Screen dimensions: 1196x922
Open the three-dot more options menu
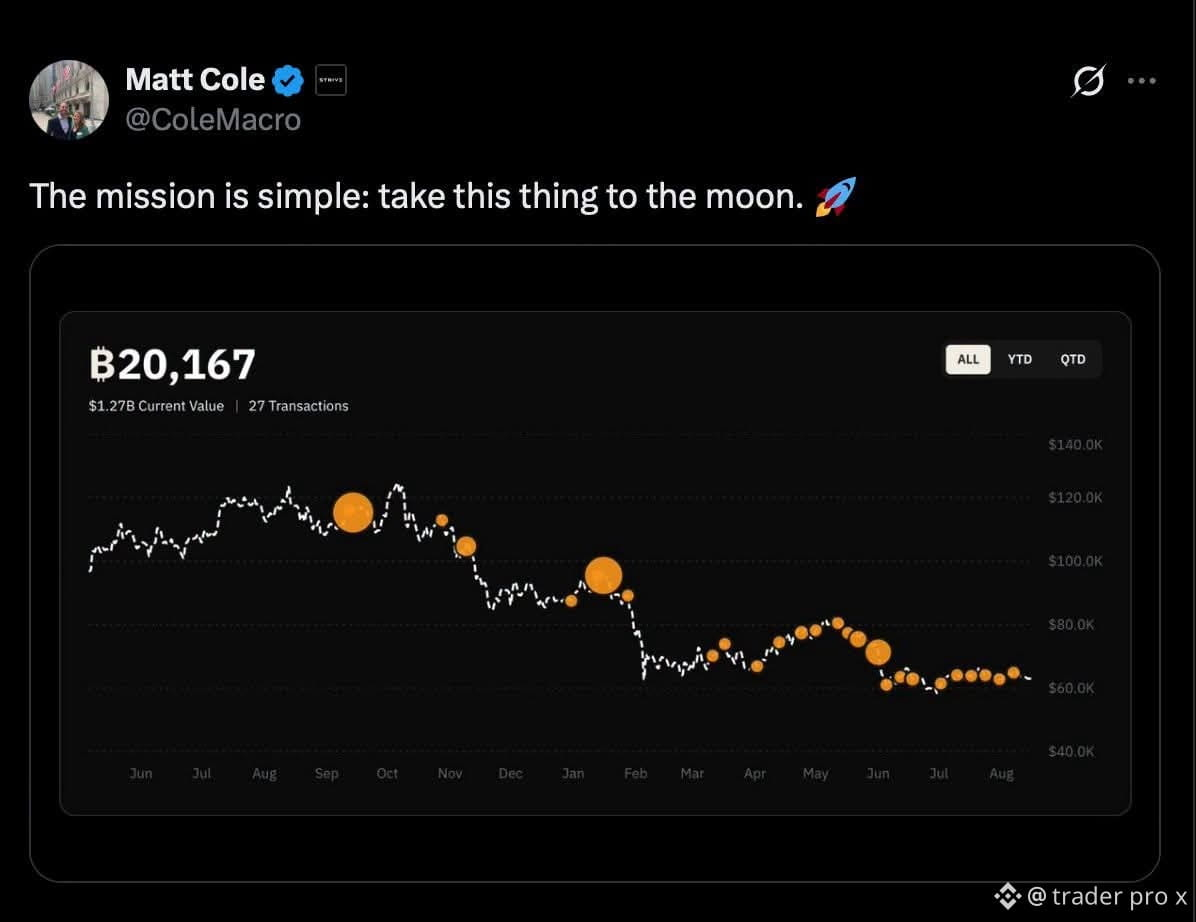coord(1141,81)
